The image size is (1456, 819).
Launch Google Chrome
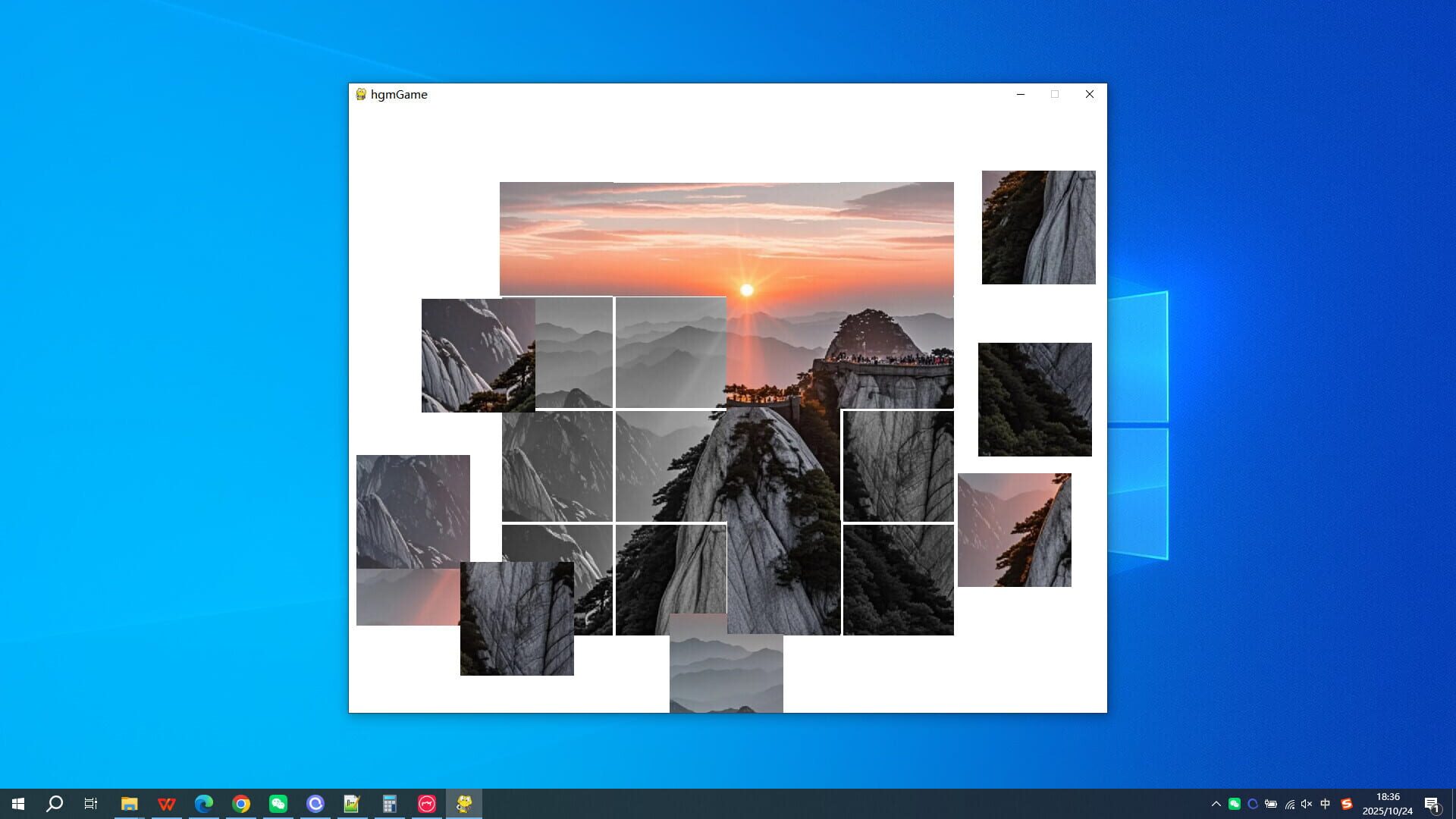point(241,804)
